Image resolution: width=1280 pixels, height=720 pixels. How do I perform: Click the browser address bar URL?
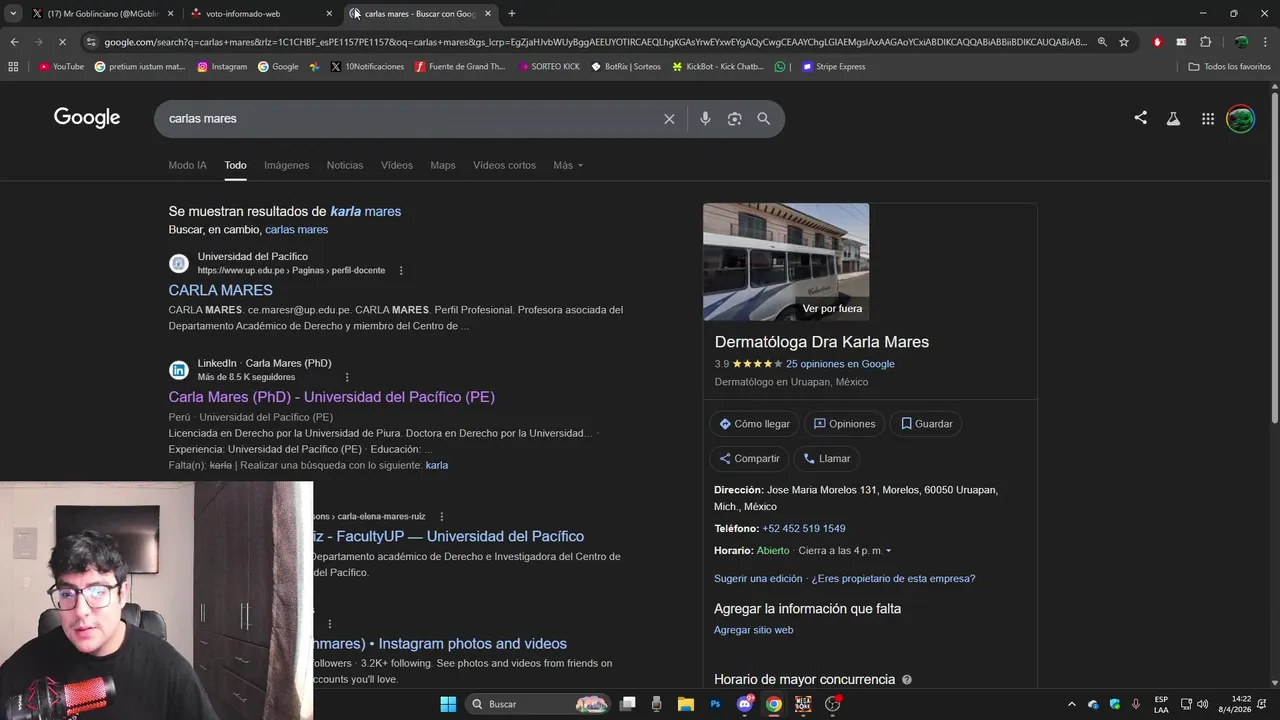pos(595,42)
